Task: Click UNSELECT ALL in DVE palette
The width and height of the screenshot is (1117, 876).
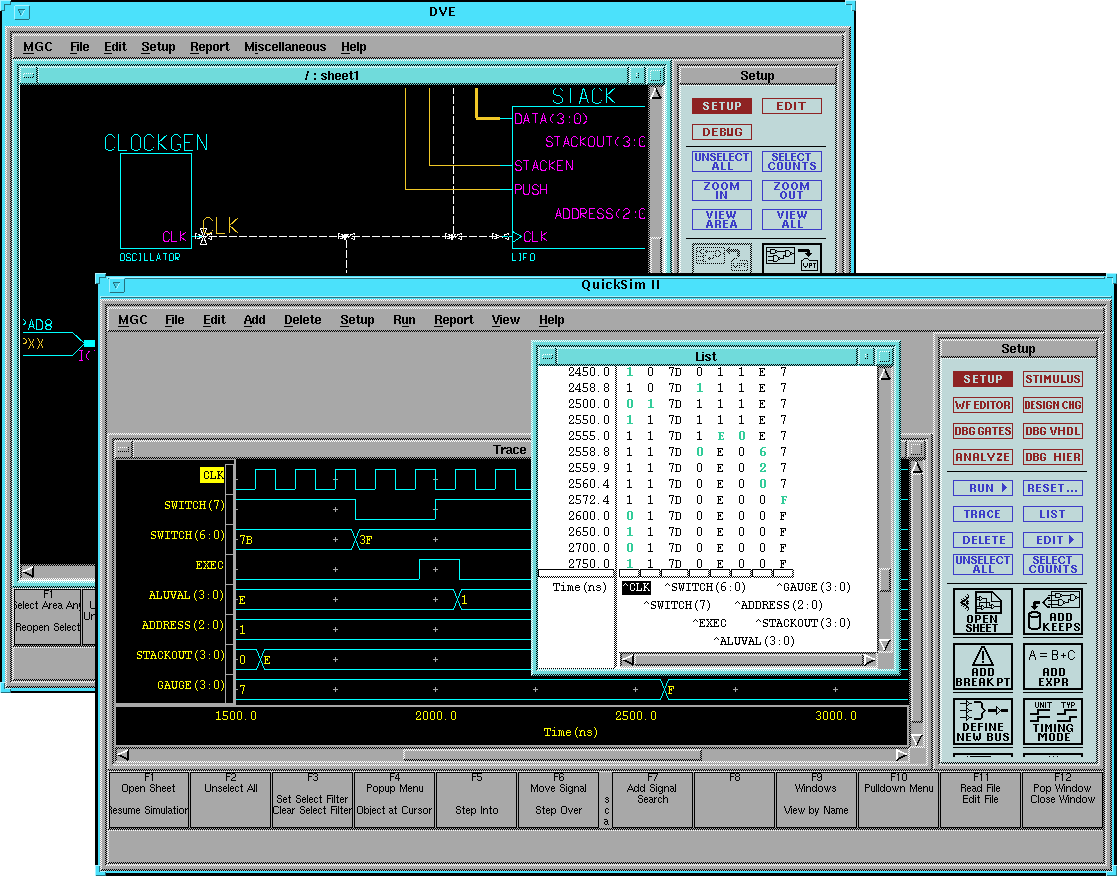Action: tap(722, 161)
